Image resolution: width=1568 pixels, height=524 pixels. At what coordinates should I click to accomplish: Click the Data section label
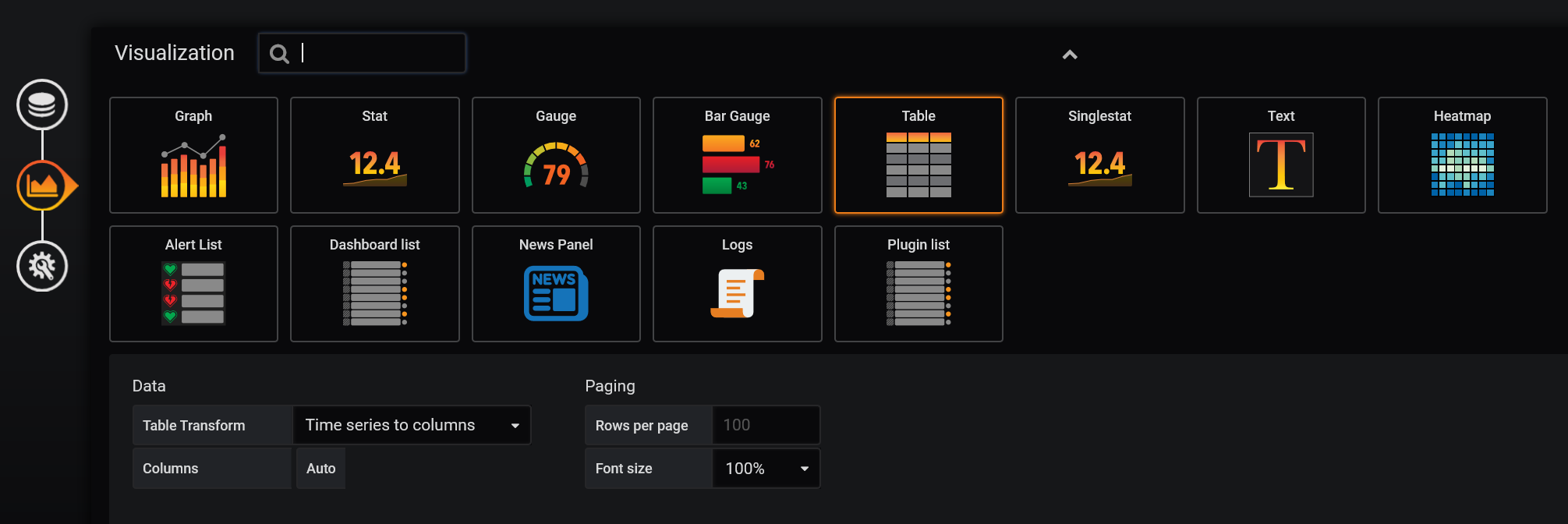tap(149, 386)
